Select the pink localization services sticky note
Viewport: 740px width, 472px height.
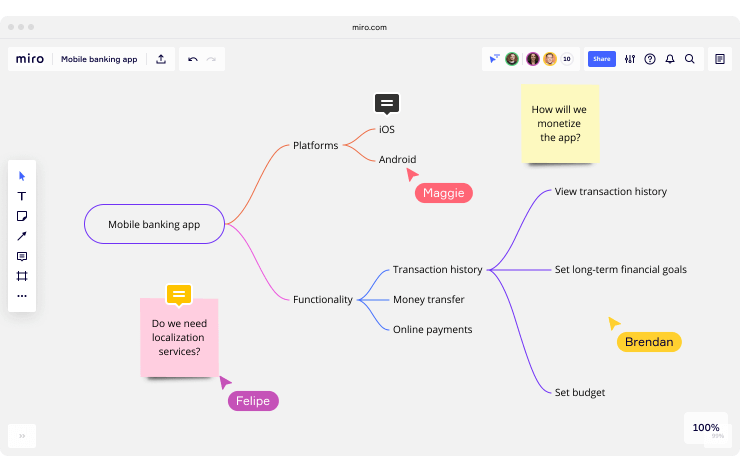[179, 337]
